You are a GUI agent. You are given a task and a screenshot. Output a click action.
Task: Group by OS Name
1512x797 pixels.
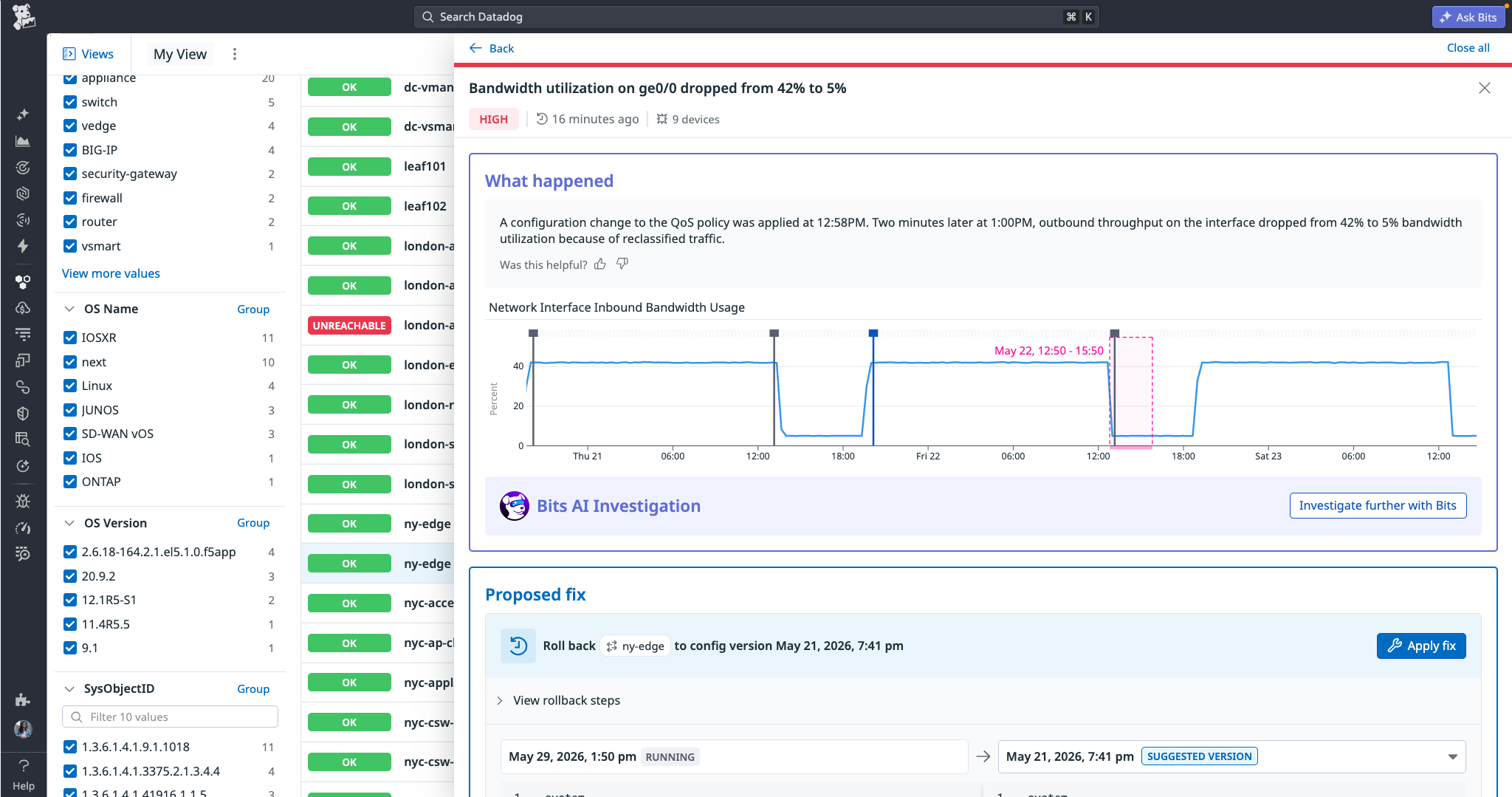253,309
